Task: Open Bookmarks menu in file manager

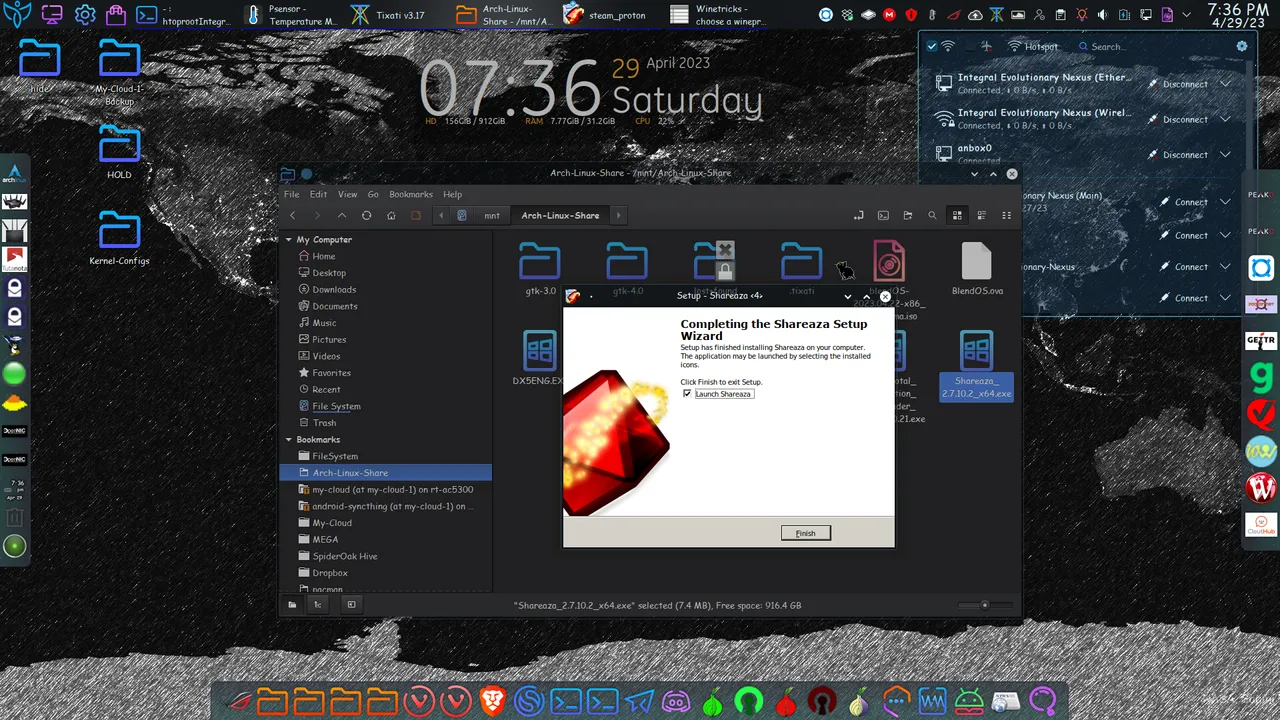Action: [x=410, y=194]
